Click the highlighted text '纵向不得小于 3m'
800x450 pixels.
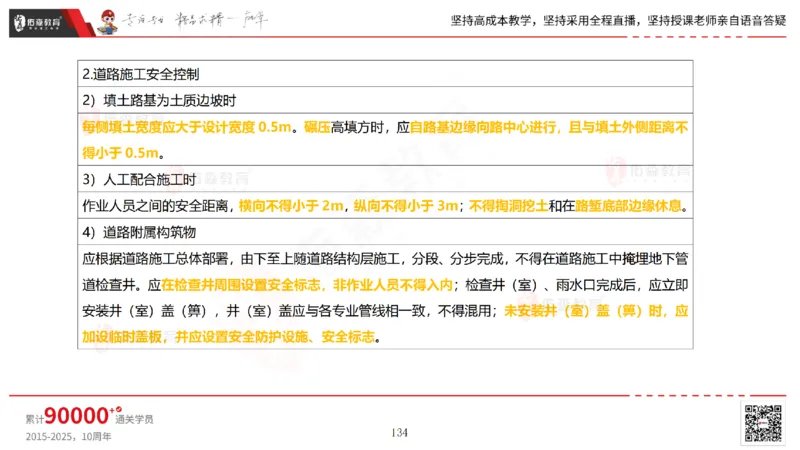406,206
